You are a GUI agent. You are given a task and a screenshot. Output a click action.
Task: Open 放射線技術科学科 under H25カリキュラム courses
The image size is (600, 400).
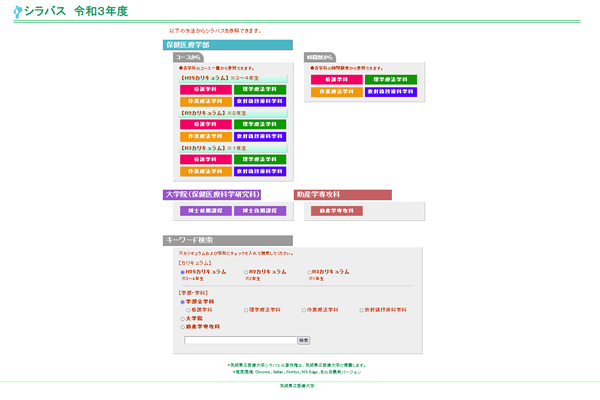[260, 101]
